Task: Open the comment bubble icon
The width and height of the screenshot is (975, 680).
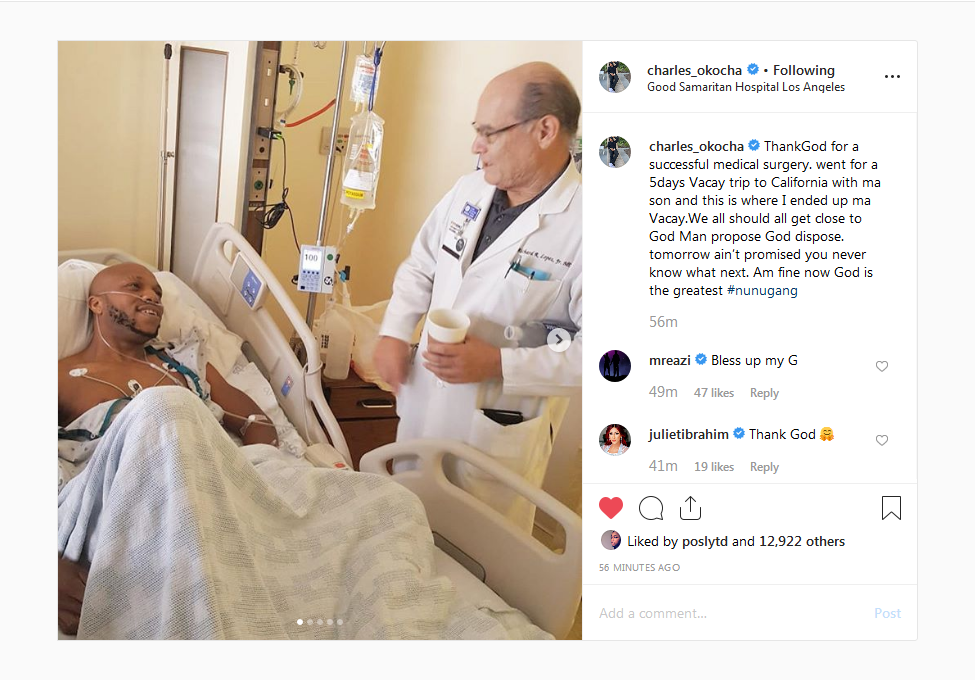Action: [651, 508]
